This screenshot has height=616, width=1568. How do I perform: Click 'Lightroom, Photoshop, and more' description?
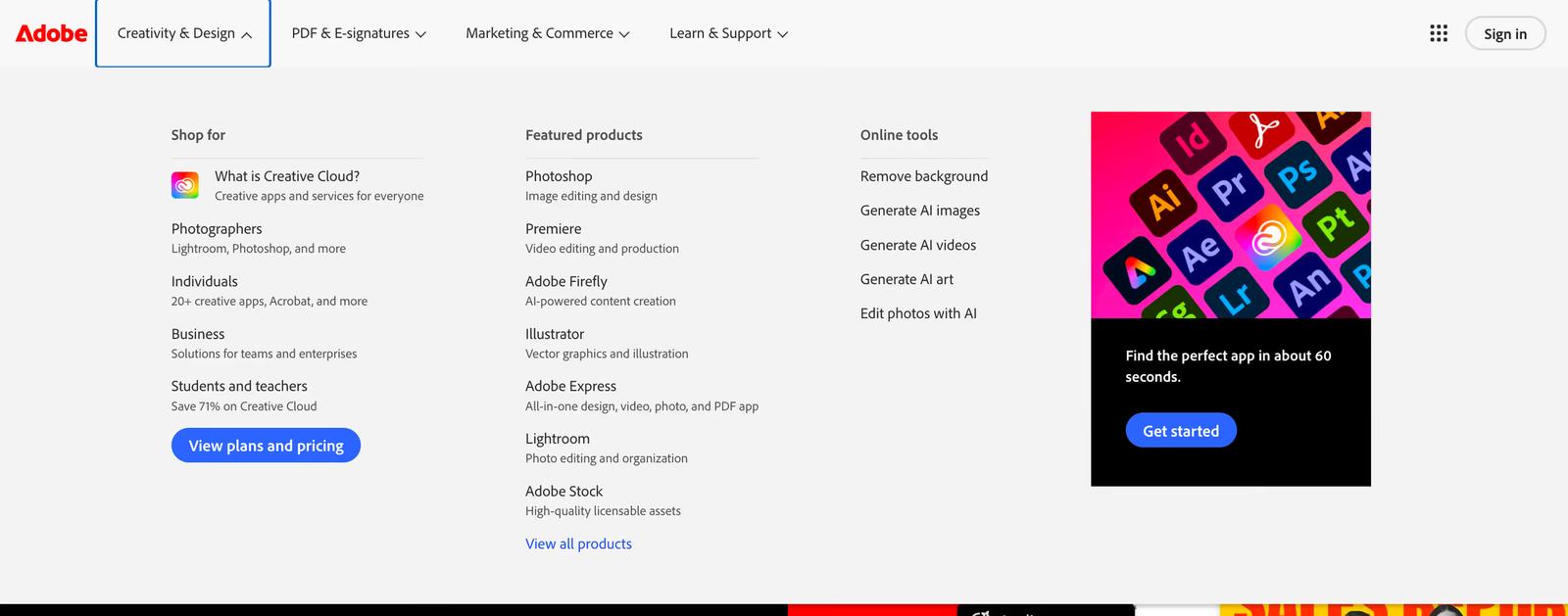(259, 249)
